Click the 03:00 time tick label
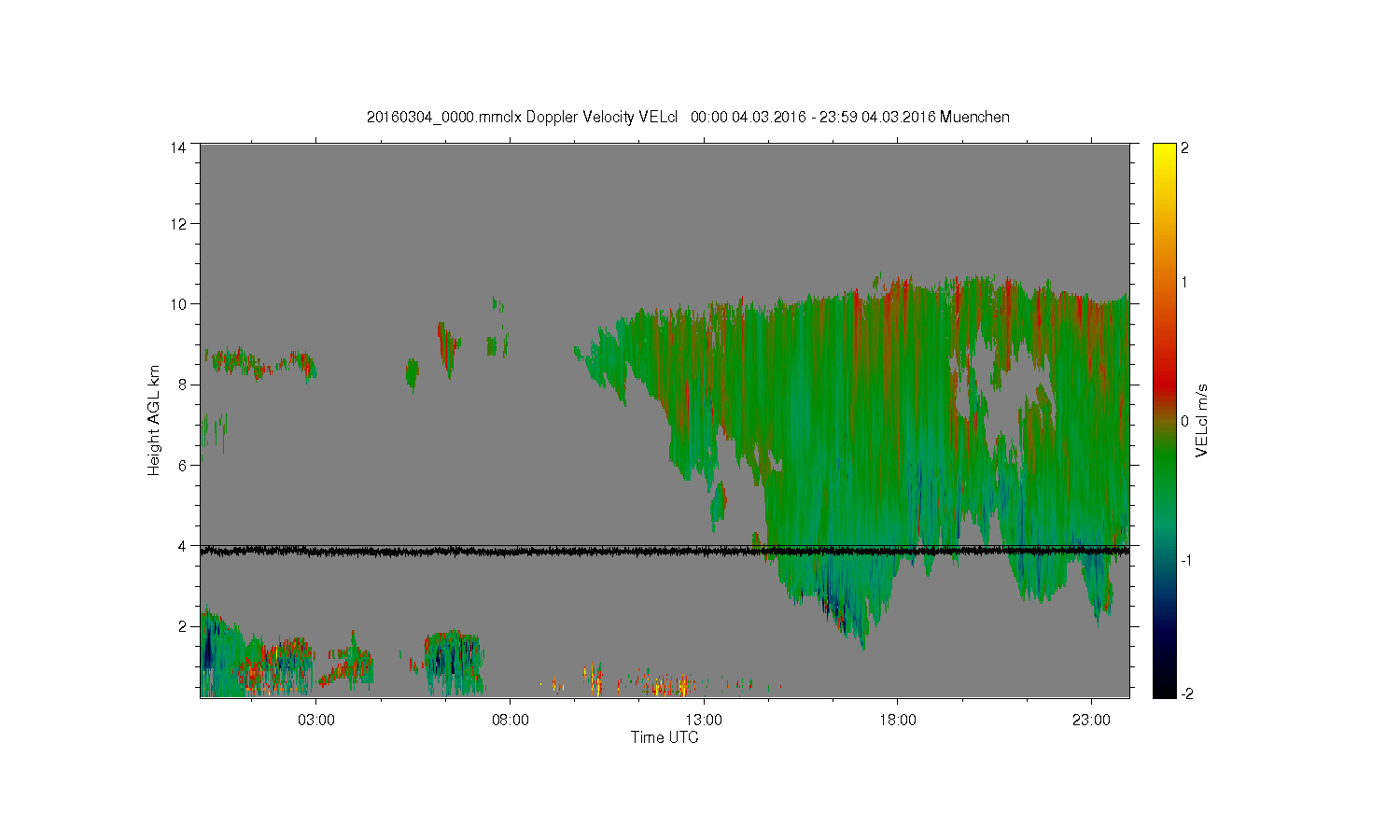This screenshot has height=840, width=1400. (x=316, y=721)
